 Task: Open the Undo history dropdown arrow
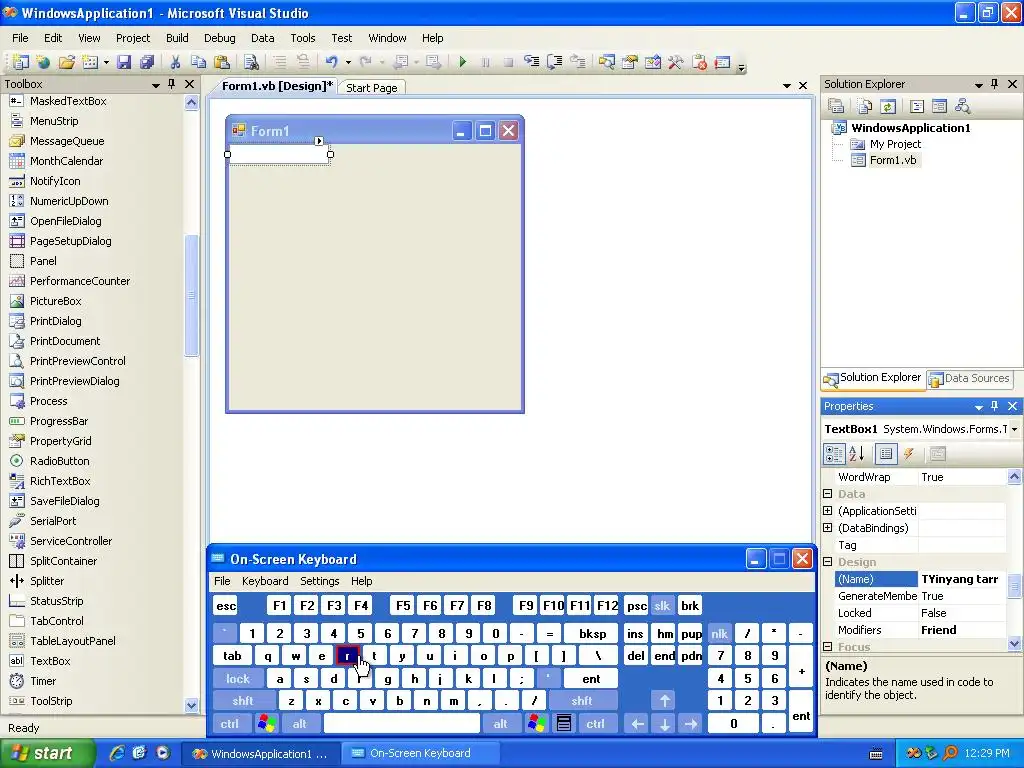(348, 63)
